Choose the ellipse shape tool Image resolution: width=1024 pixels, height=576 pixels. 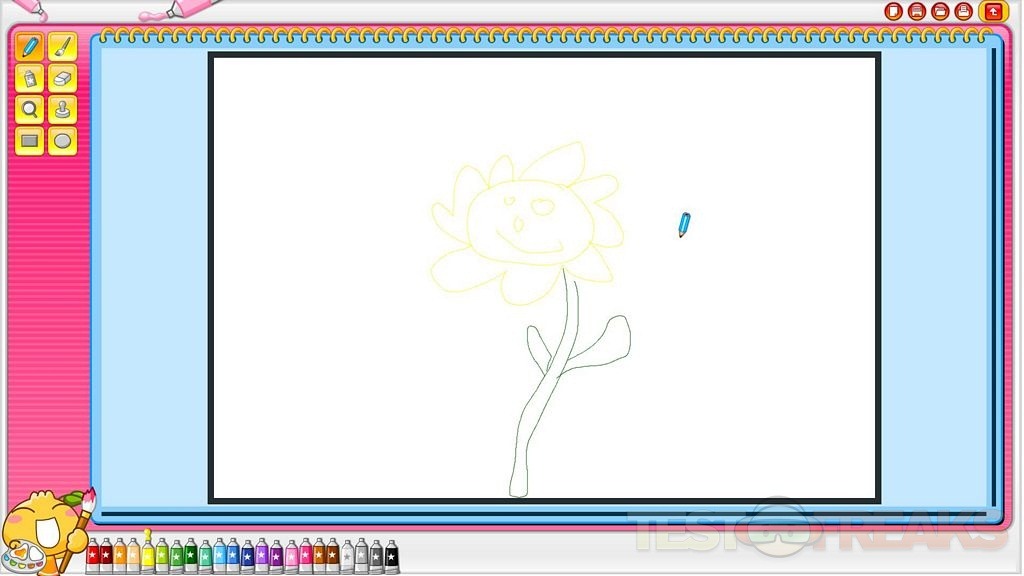click(62, 141)
